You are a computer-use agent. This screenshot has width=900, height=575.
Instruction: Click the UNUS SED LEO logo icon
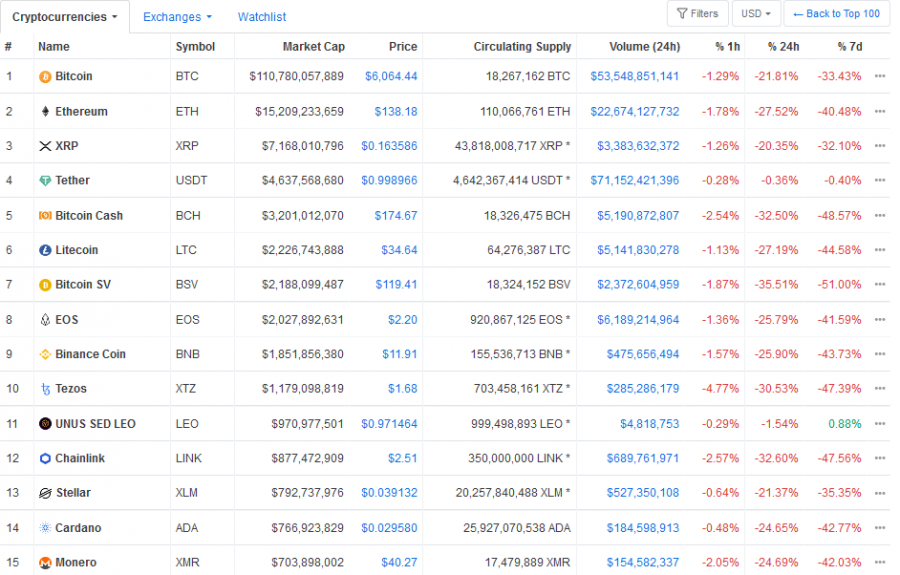45,424
